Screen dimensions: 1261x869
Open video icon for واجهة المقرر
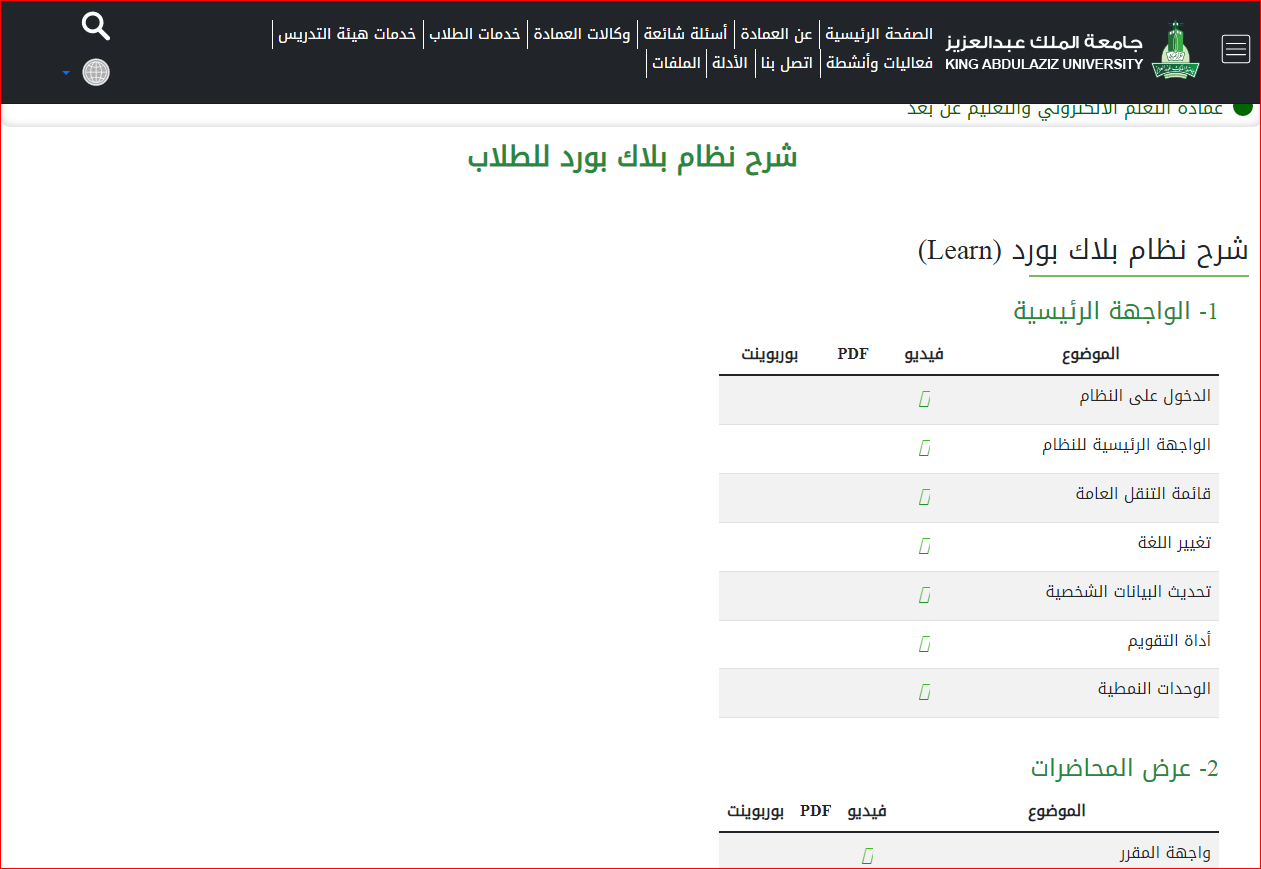pyautogui.click(x=868, y=855)
